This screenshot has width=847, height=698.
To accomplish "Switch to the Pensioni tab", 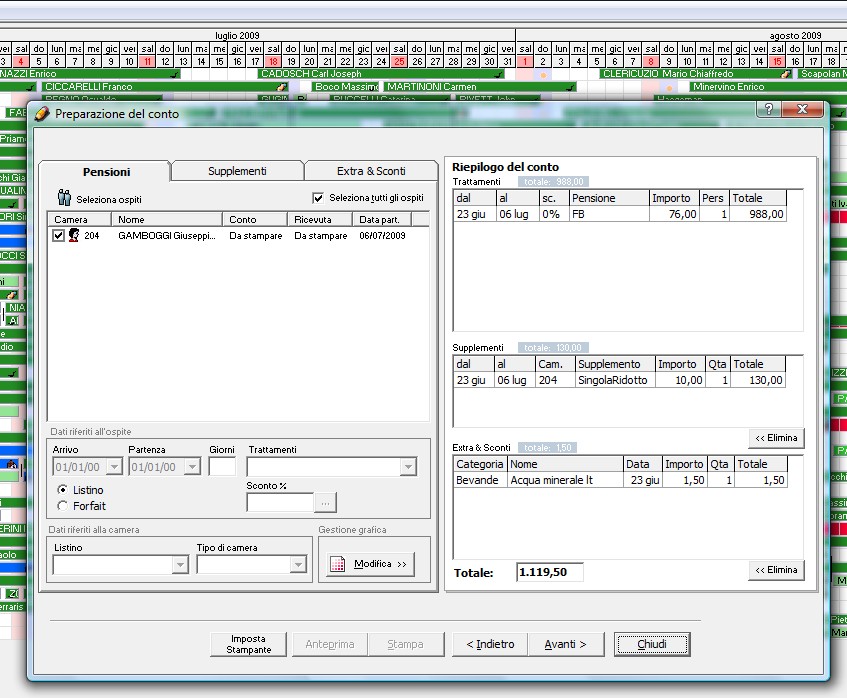I will 106,172.
